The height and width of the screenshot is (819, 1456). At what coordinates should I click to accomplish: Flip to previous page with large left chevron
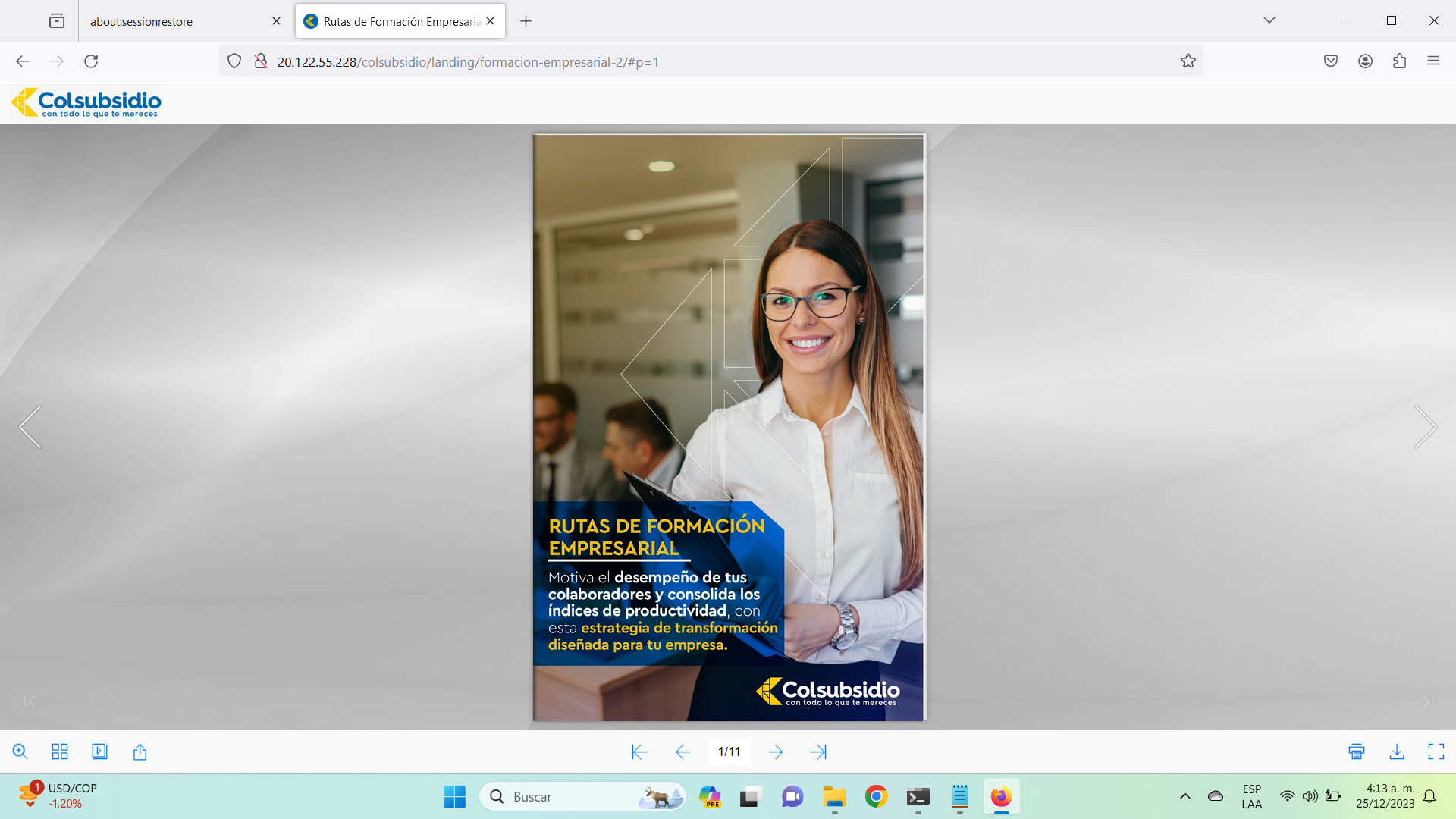point(30,427)
